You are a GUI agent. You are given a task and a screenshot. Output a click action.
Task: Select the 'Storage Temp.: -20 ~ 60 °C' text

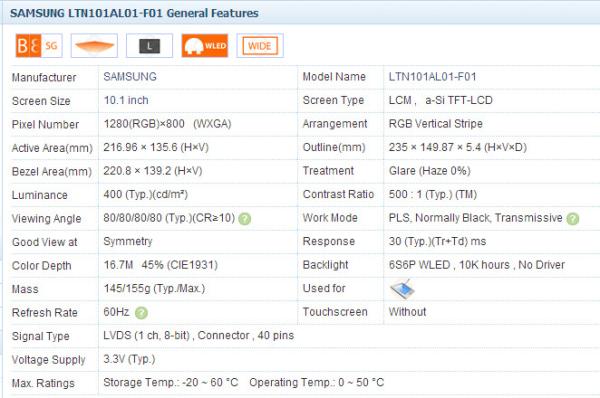point(171,383)
